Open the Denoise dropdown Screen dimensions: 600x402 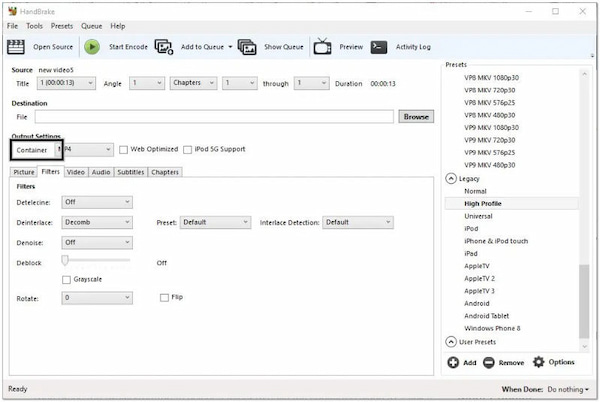tap(97, 243)
